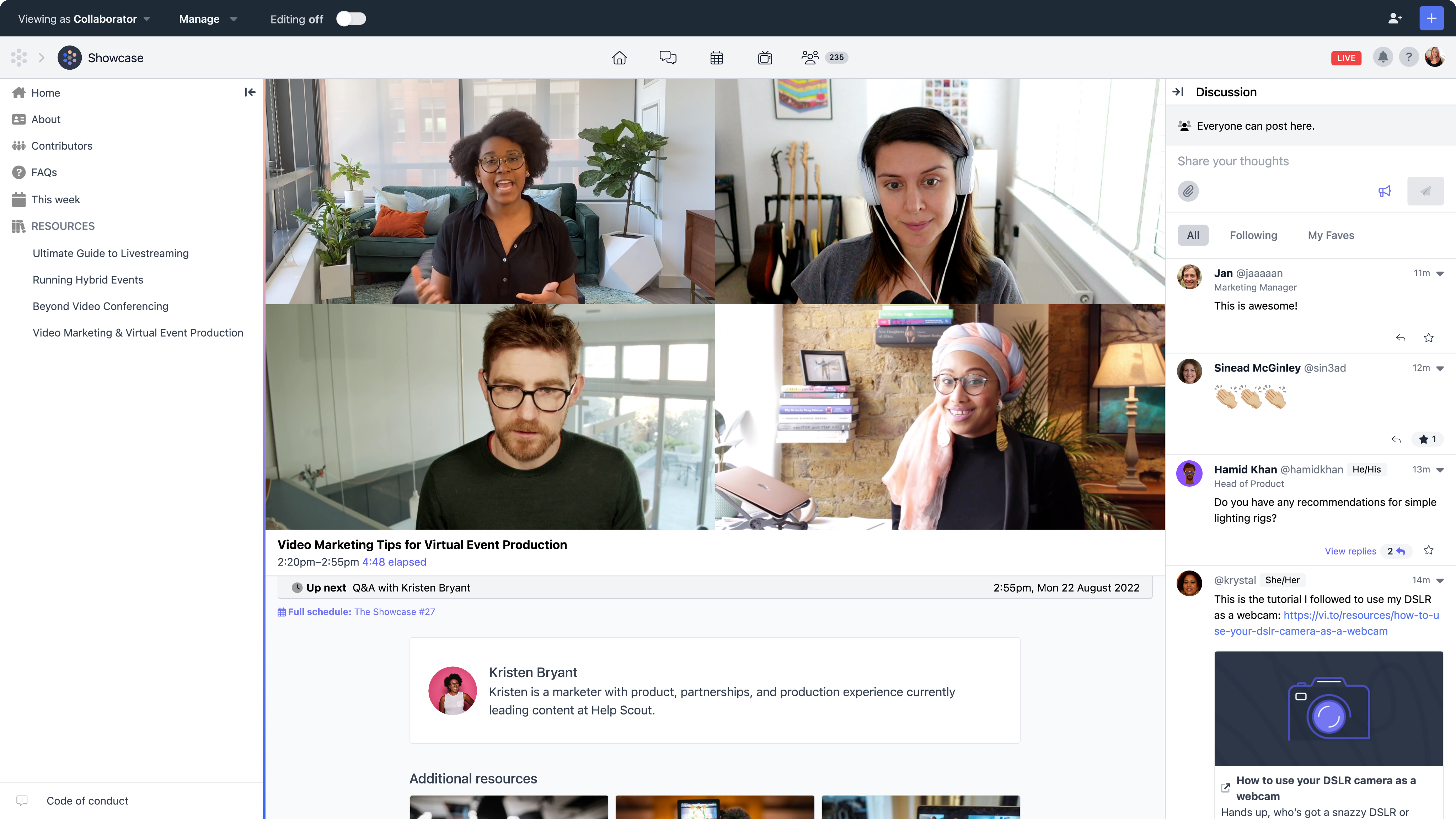The image size is (1456, 819).
Task: Open the options arrow on Hamid Khan's post
Action: pyautogui.click(x=1440, y=470)
